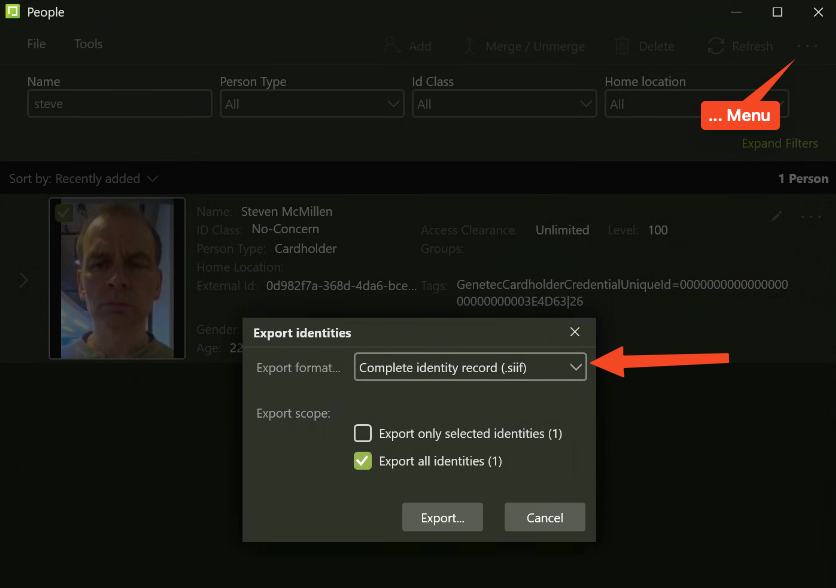Close the Export identities dialog with X
This screenshot has height=588, width=836.
pos(575,332)
